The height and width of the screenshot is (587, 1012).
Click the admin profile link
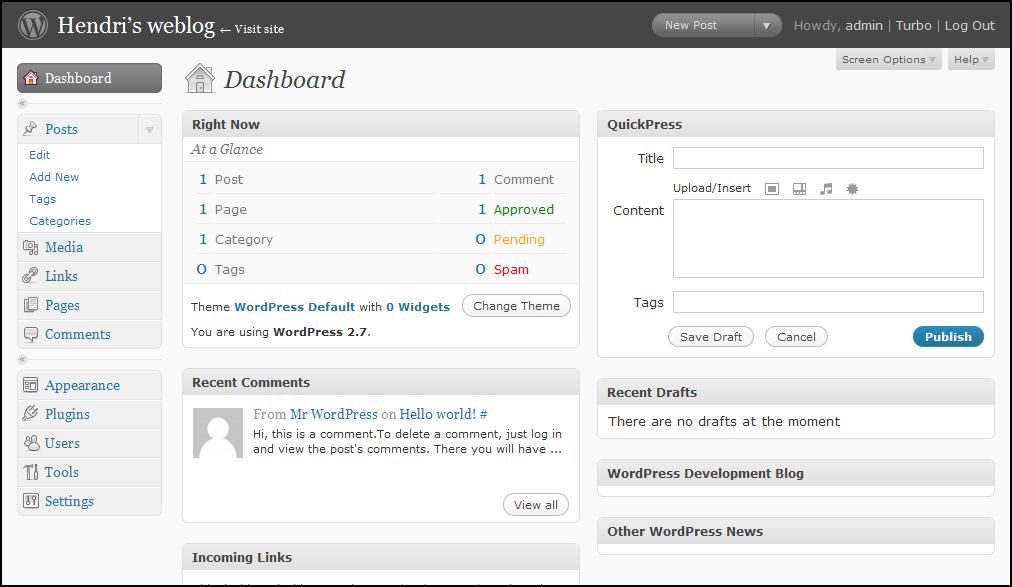[864, 25]
